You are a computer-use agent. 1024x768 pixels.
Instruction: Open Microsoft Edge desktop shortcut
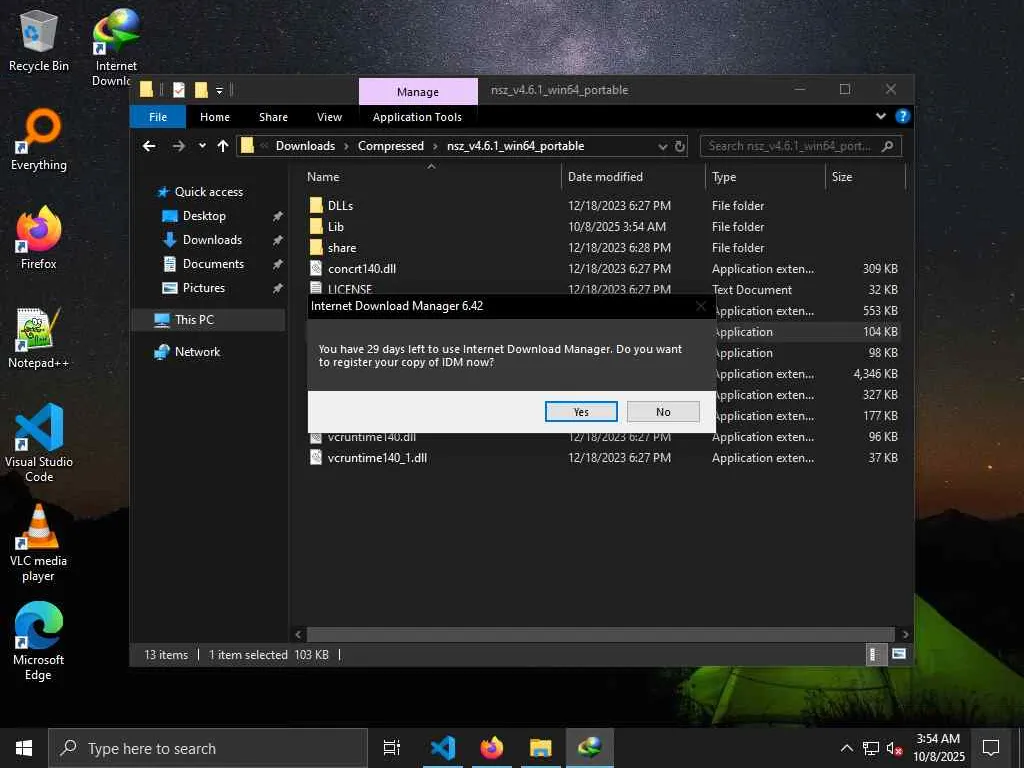coord(39,641)
